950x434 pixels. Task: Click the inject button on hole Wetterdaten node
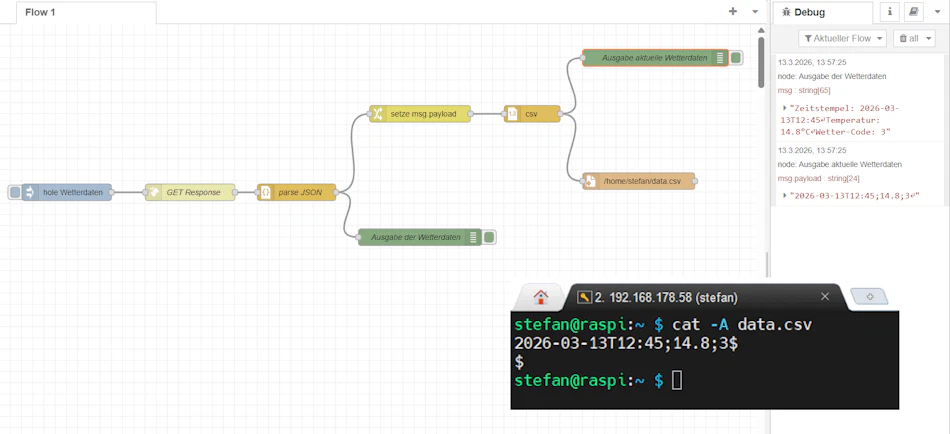pos(14,192)
